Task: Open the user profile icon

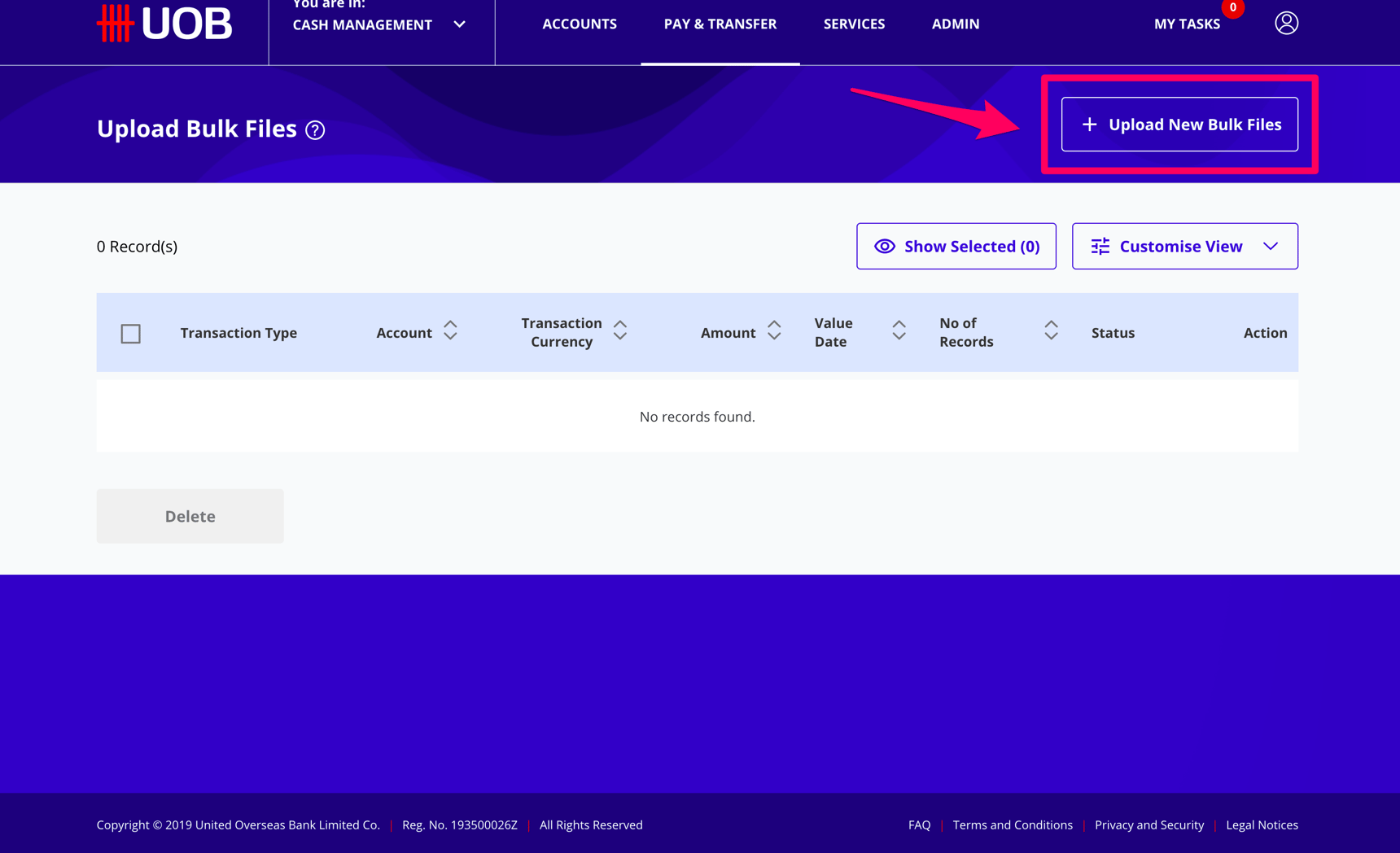Action: [x=1286, y=23]
